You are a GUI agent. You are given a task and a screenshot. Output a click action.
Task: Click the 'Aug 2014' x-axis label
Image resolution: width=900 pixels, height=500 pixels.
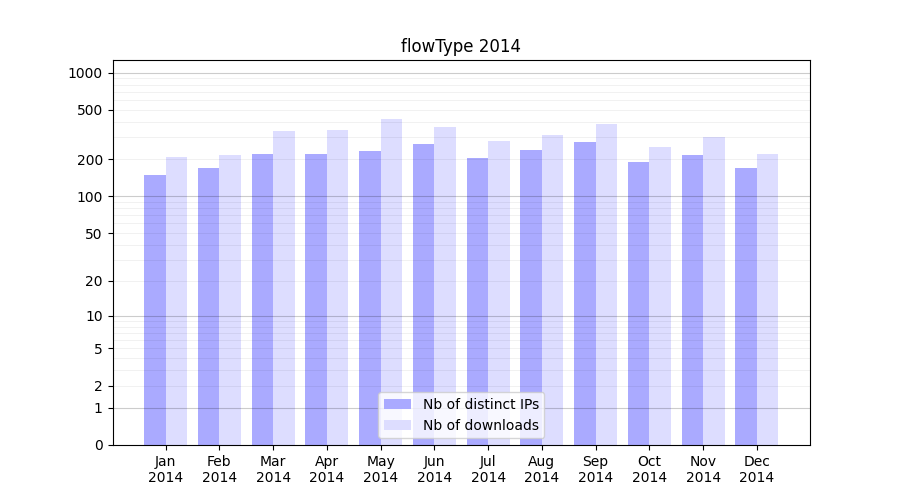pyautogui.click(x=541, y=469)
